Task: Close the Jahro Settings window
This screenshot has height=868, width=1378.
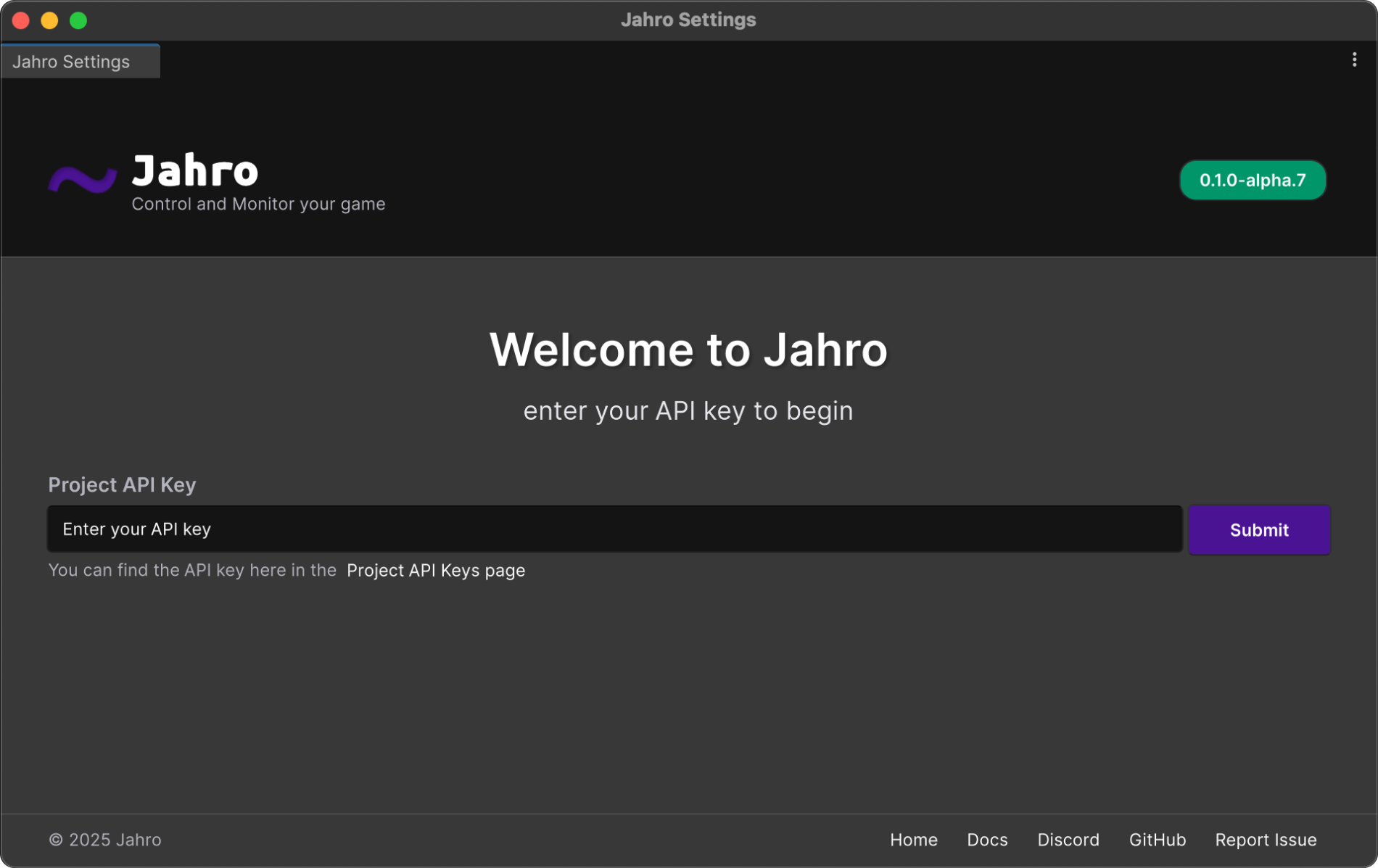Action: 21,20
